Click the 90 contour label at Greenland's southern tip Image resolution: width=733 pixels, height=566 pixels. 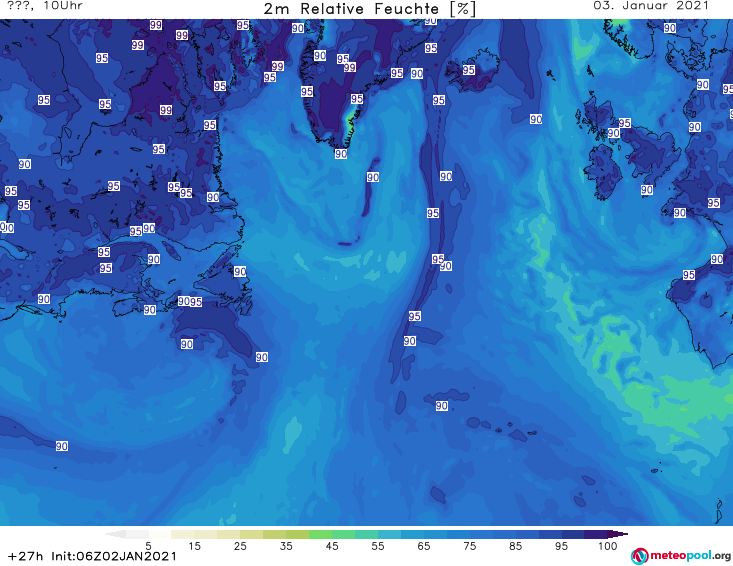[341, 154]
